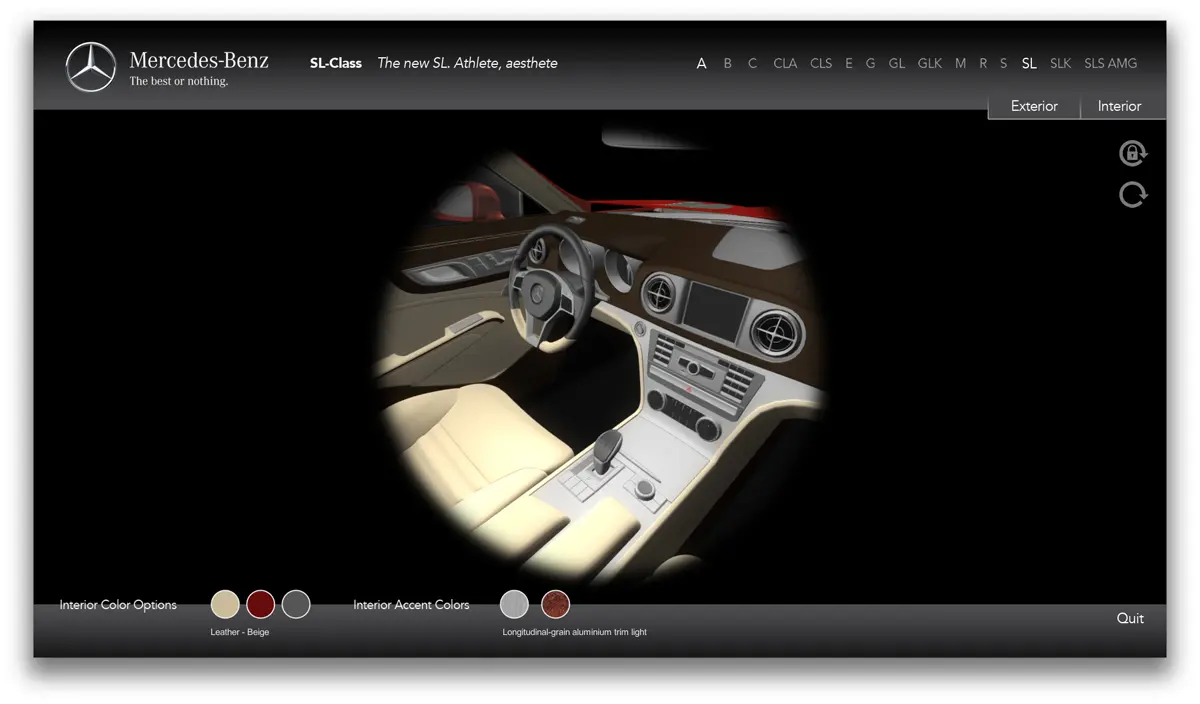Click the Interior Accent Colors label

point(411,605)
